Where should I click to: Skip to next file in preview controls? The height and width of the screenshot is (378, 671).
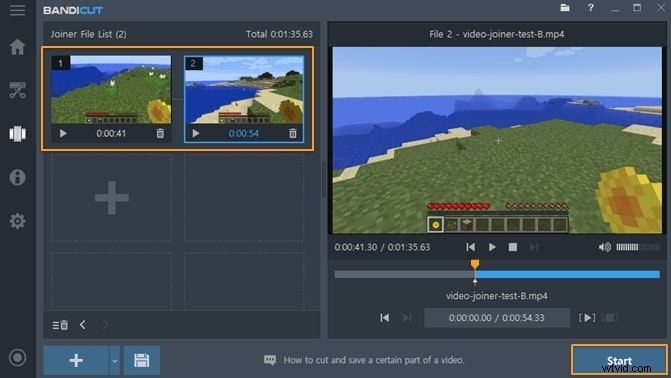(534, 247)
